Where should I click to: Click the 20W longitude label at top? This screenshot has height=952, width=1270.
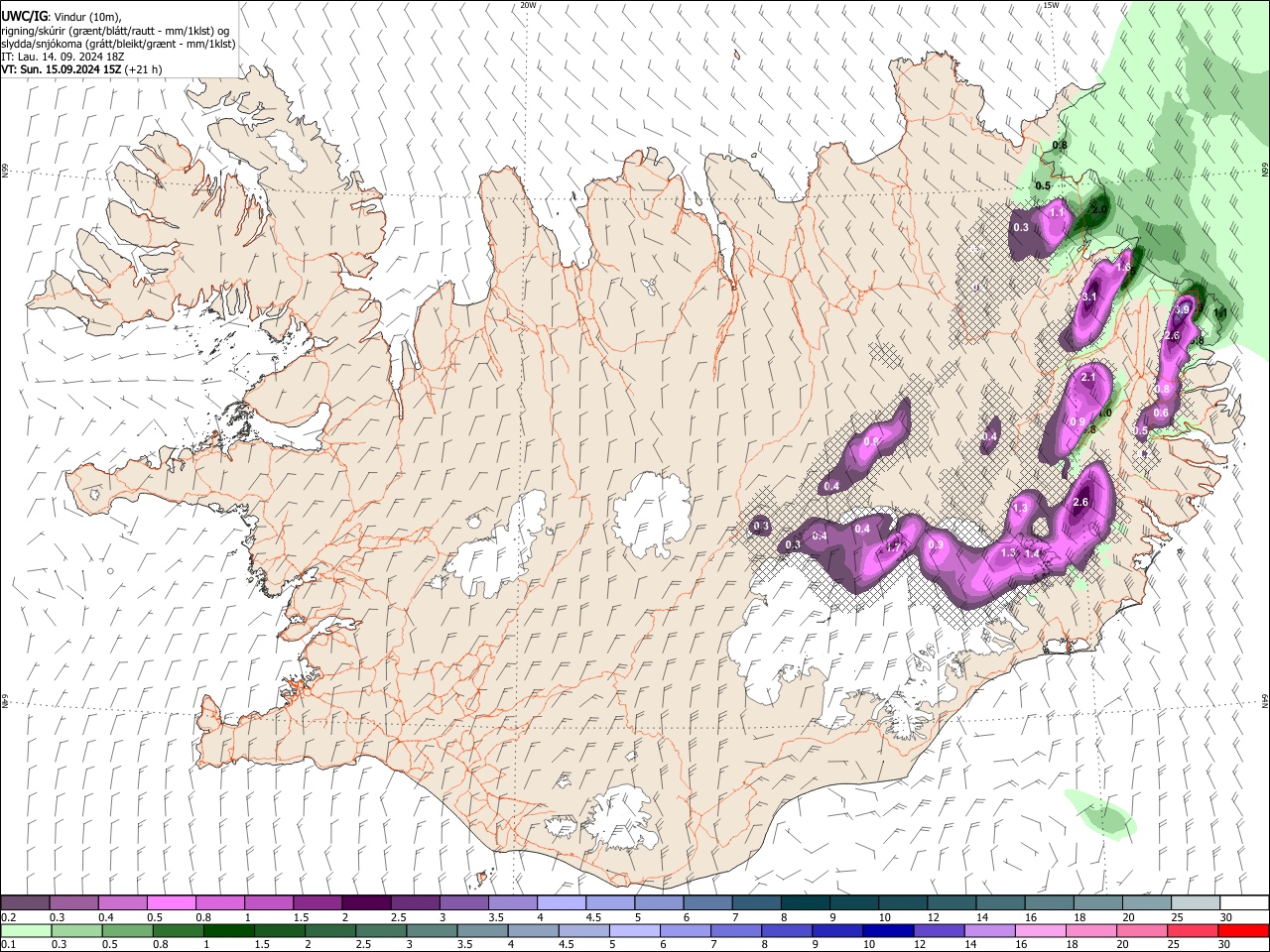click(x=528, y=5)
